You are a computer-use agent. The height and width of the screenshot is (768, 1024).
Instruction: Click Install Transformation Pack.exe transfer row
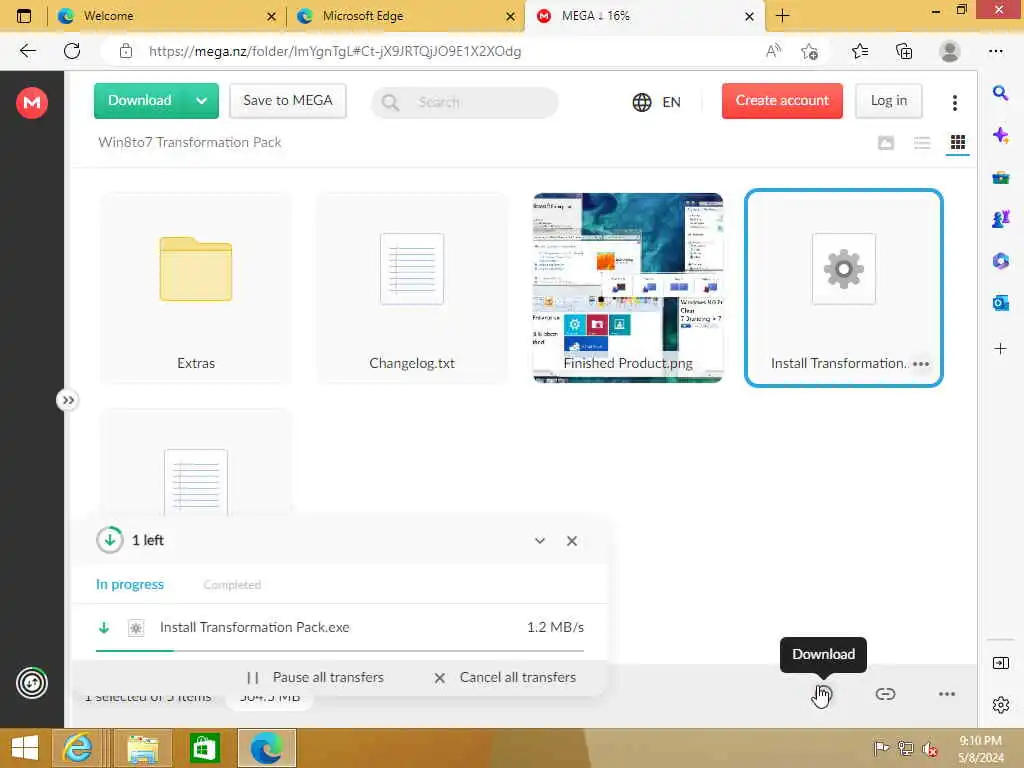tap(340, 628)
